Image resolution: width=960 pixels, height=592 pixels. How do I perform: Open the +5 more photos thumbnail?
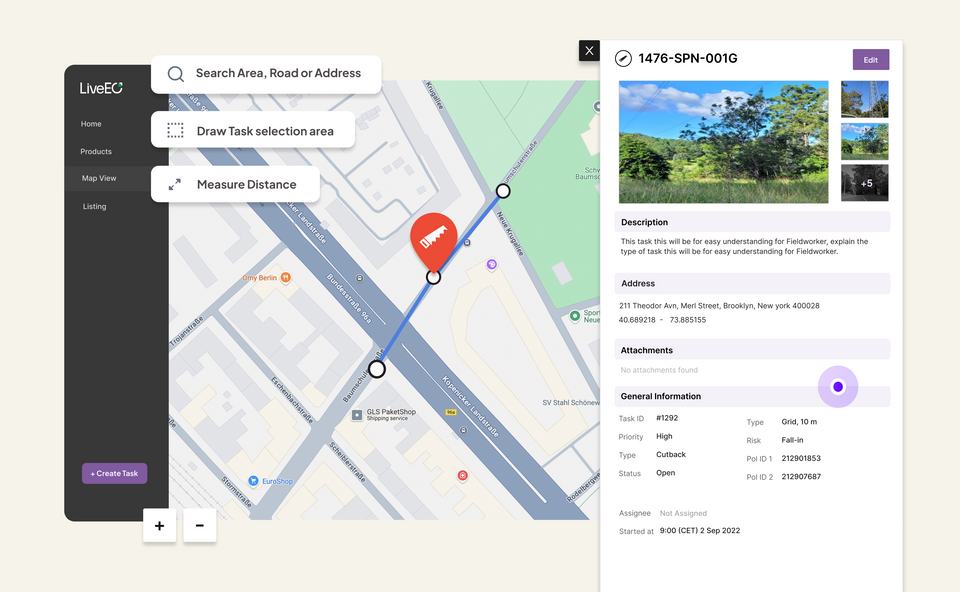coord(864,182)
